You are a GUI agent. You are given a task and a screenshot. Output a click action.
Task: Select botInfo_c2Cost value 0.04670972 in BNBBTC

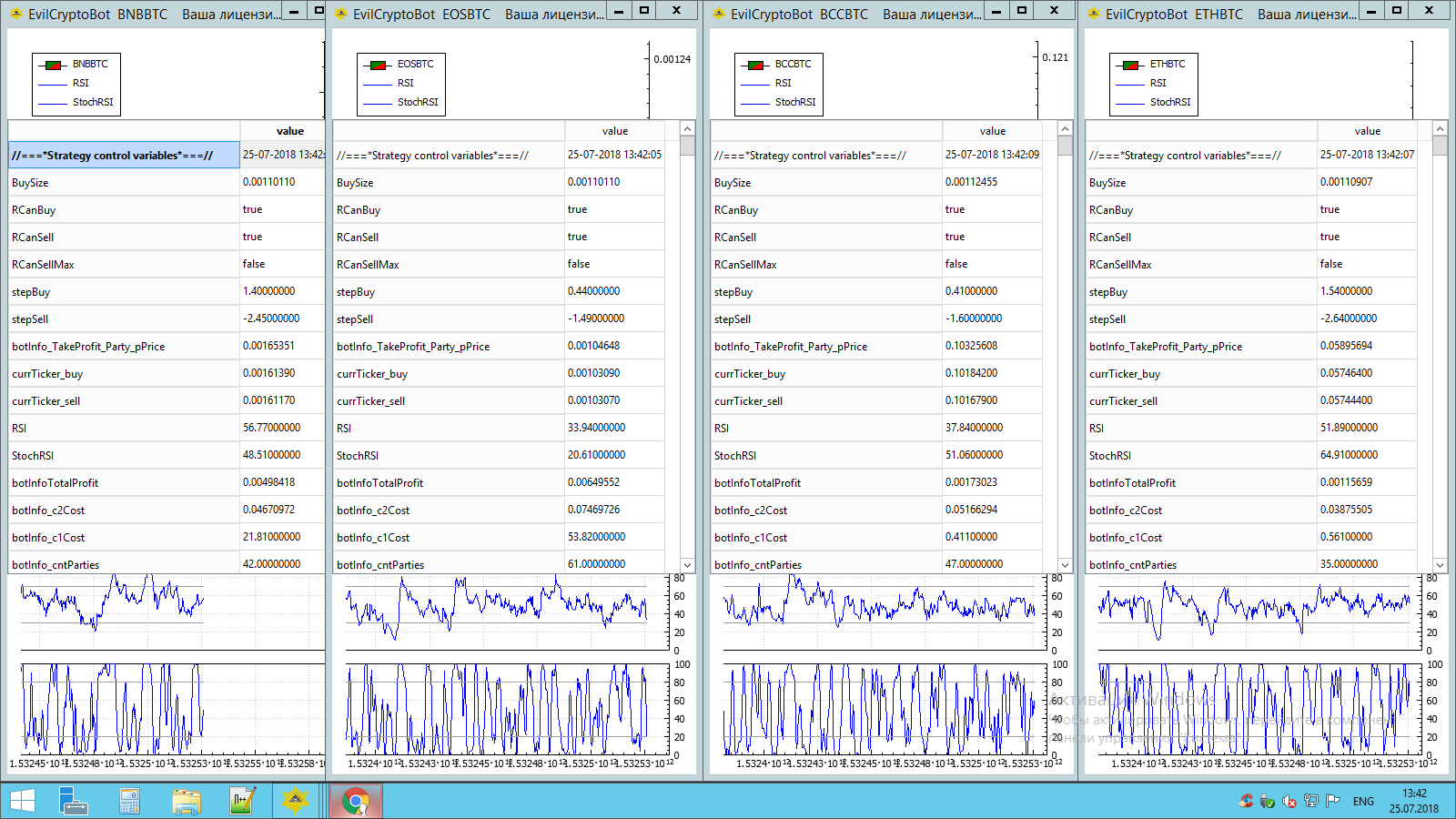[282, 510]
